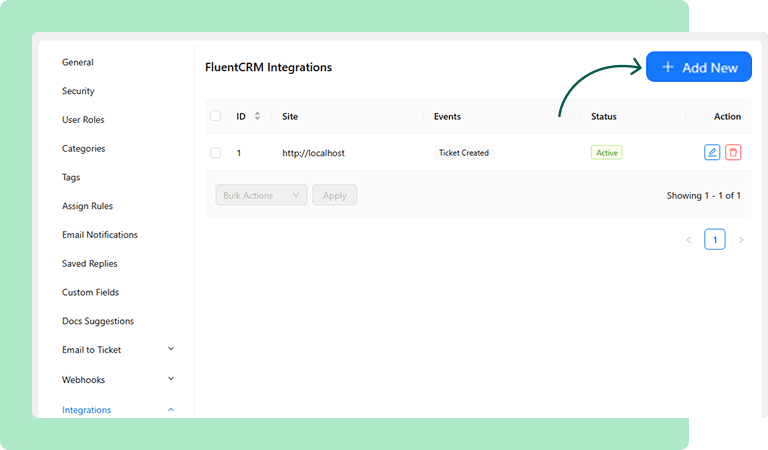
Task: Open Categories settings
Action: (83, 148)
